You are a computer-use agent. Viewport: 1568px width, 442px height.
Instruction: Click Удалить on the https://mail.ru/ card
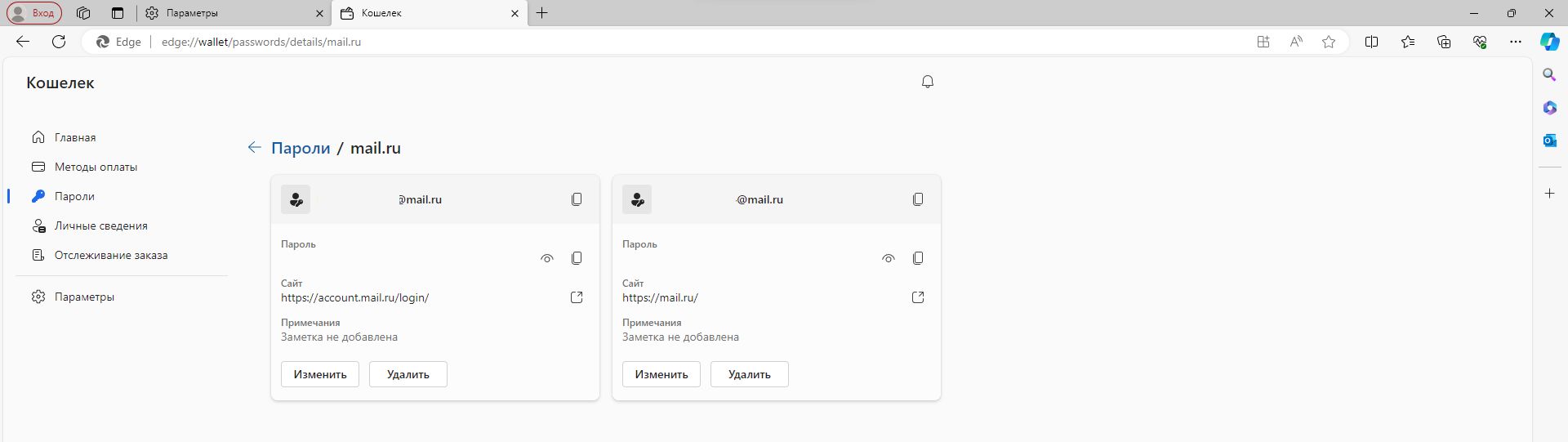tap(749, 374)
